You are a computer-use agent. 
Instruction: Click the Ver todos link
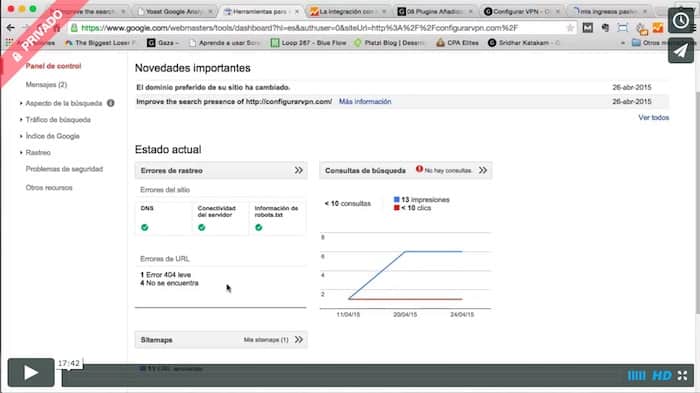pyautogui.click(x=654, y=117)
